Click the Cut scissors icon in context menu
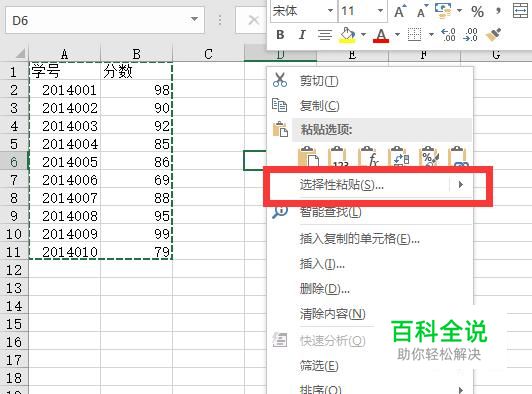The height and width of the screenshot is (394, 532). [x=280, y=80]
